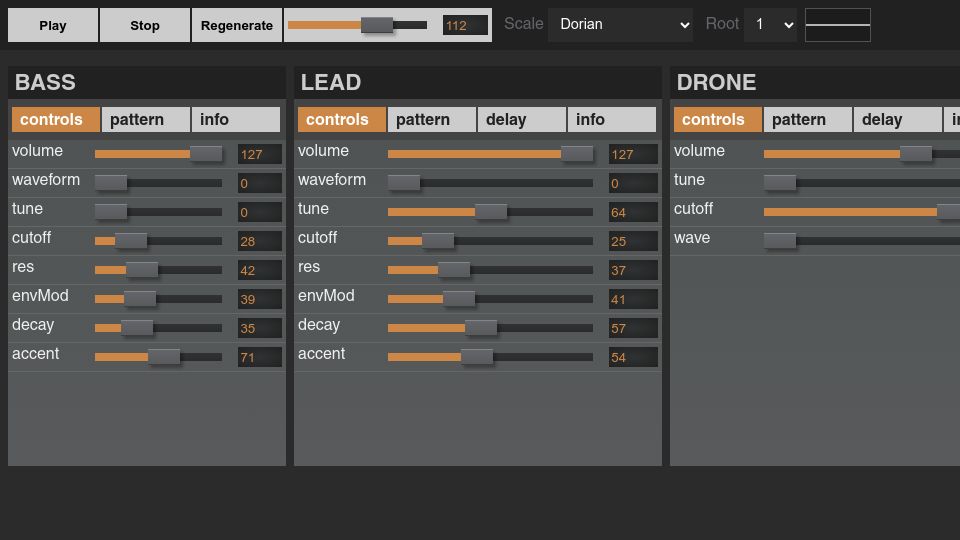Click the LEAD accent slider handle

click(477, 357)
